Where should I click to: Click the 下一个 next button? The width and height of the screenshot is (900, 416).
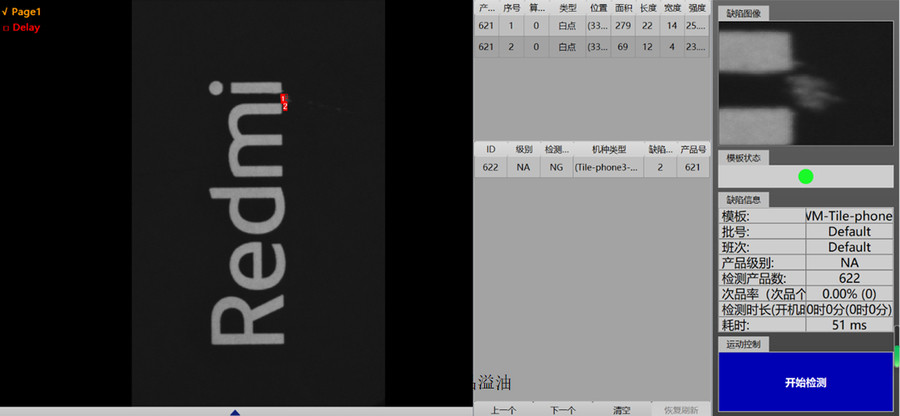click(x=562, y=410)
